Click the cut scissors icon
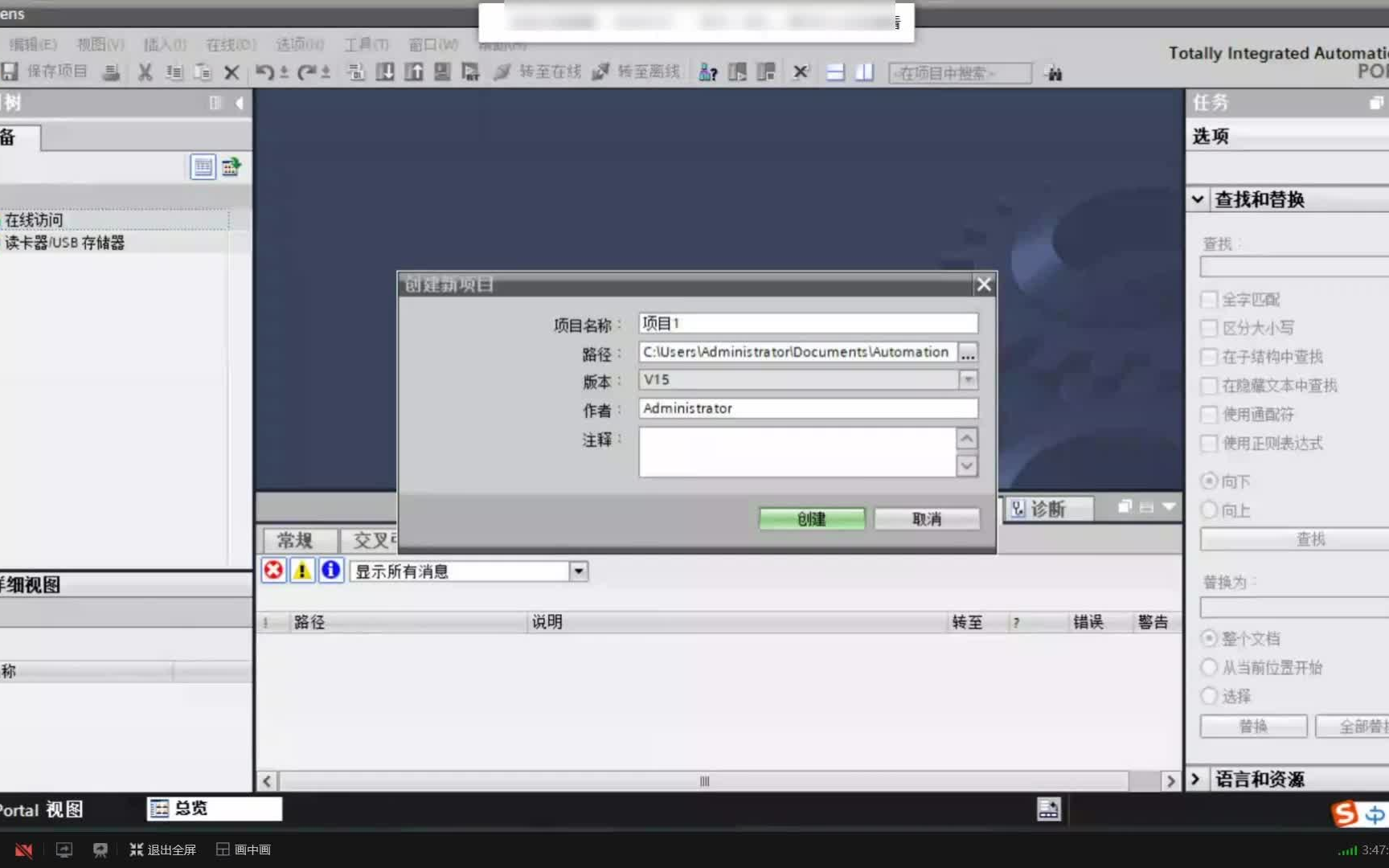This screenshot has height=868, width=1389. pos(145,72)
